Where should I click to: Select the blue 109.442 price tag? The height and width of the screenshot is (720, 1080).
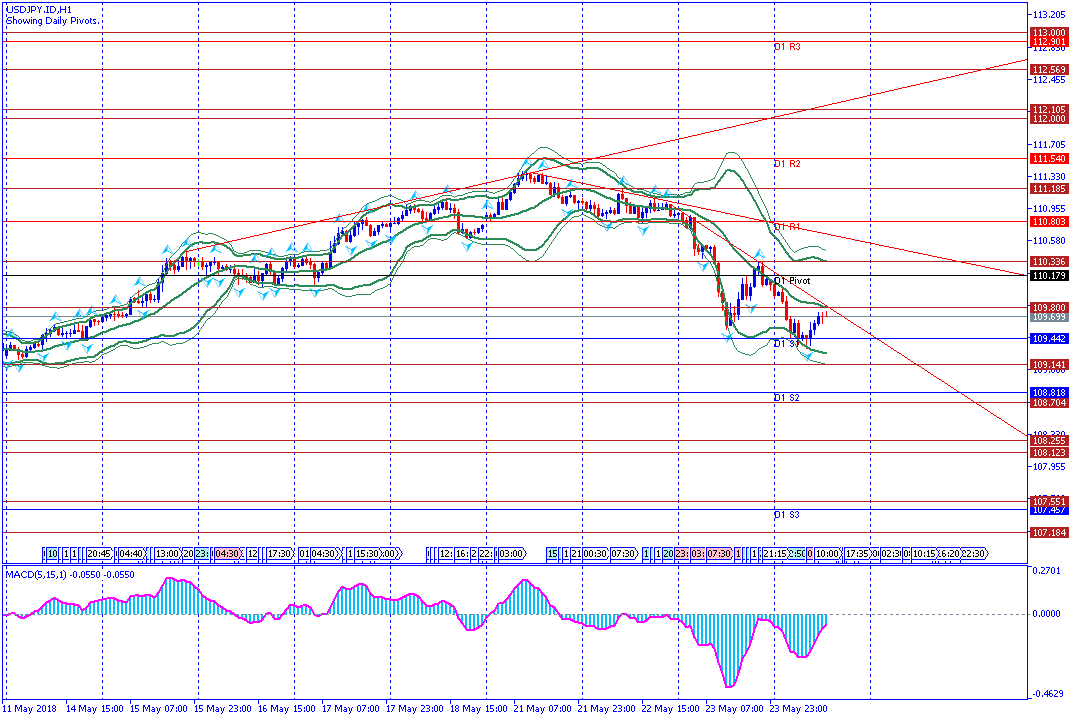[x=1049, y=339]
